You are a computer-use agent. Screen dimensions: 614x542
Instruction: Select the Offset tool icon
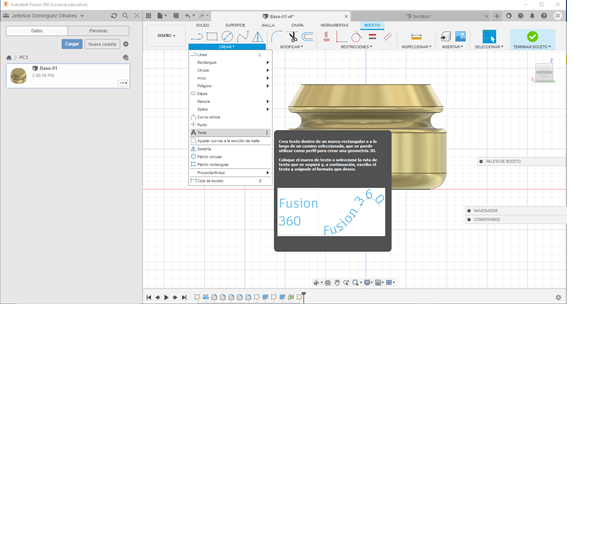click(308, 37)
